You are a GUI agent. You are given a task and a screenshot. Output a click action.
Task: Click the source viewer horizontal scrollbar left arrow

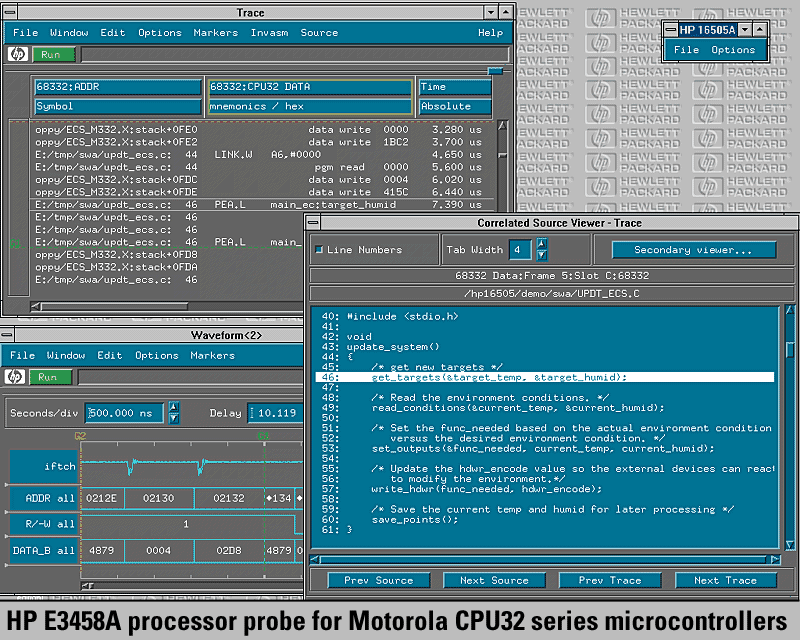tap(314, 559)
